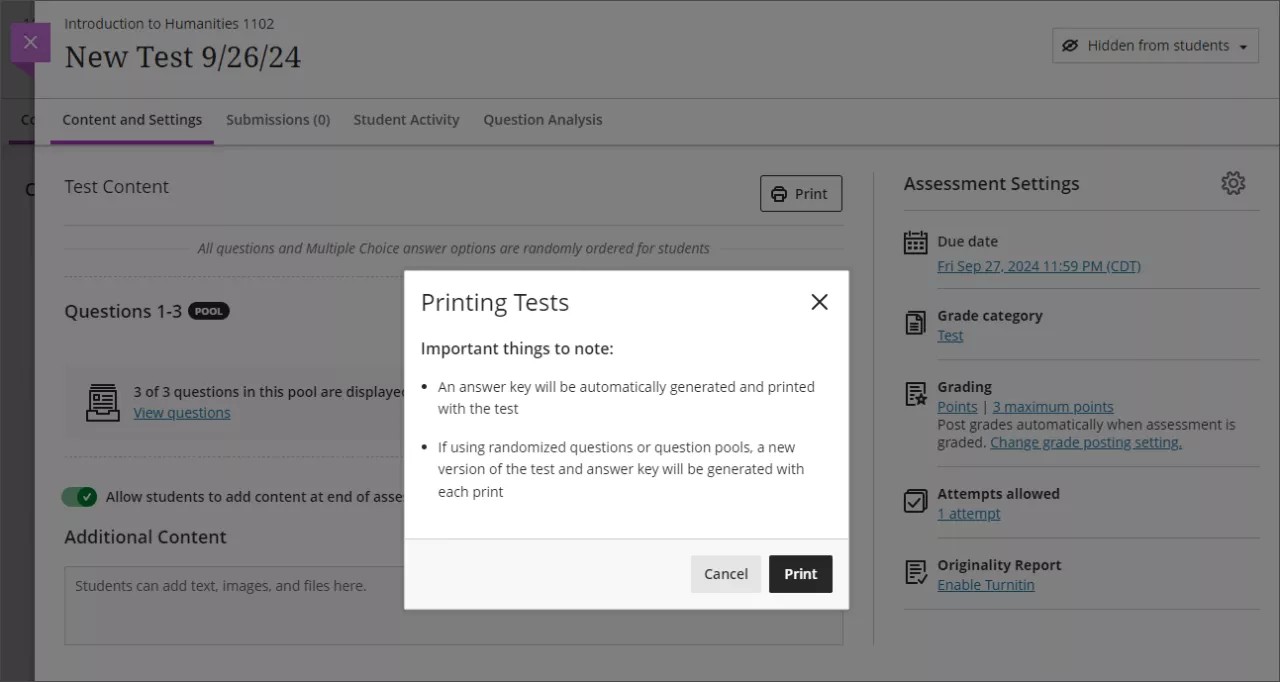Open the View questions link

pyautogui.click(x=182, y=412)
